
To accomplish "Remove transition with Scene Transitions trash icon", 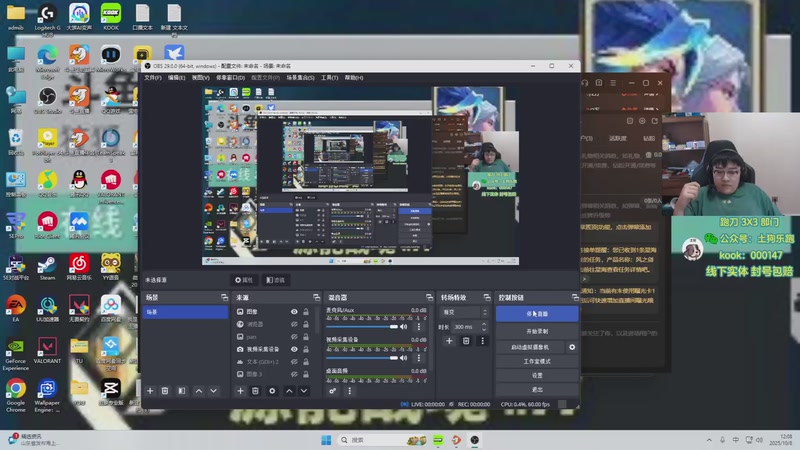I will (x=466, y=341).
